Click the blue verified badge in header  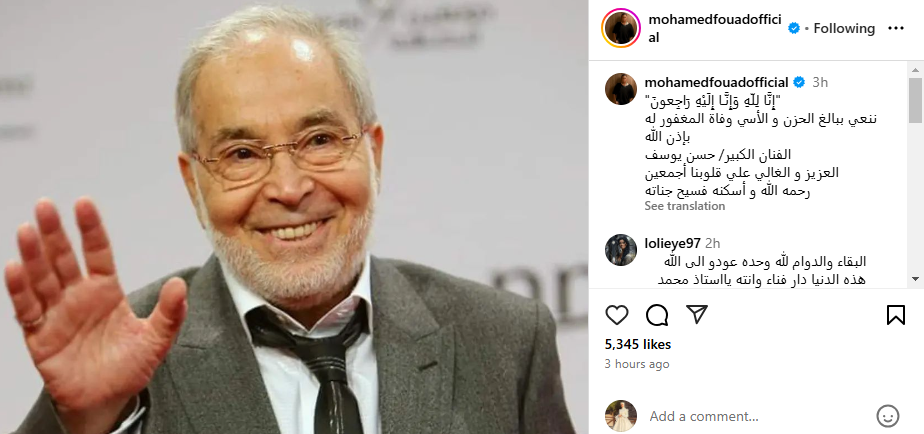pyautogui.click(x=794, y=28)
